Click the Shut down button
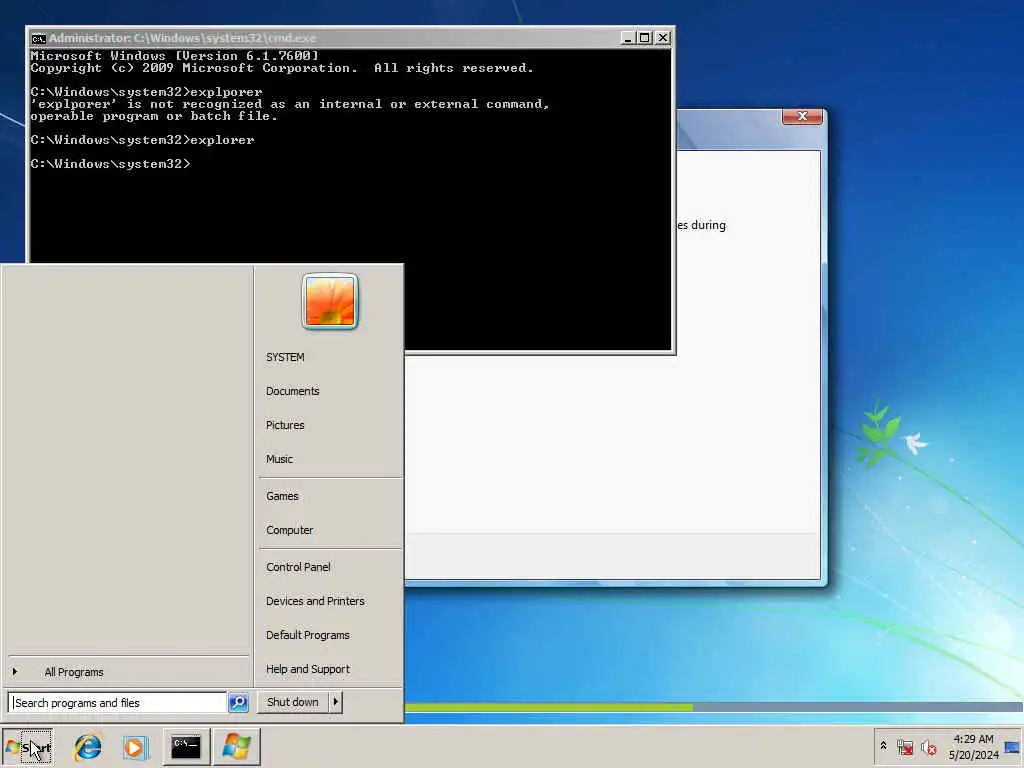The image size is (1024, 768). 293,702
